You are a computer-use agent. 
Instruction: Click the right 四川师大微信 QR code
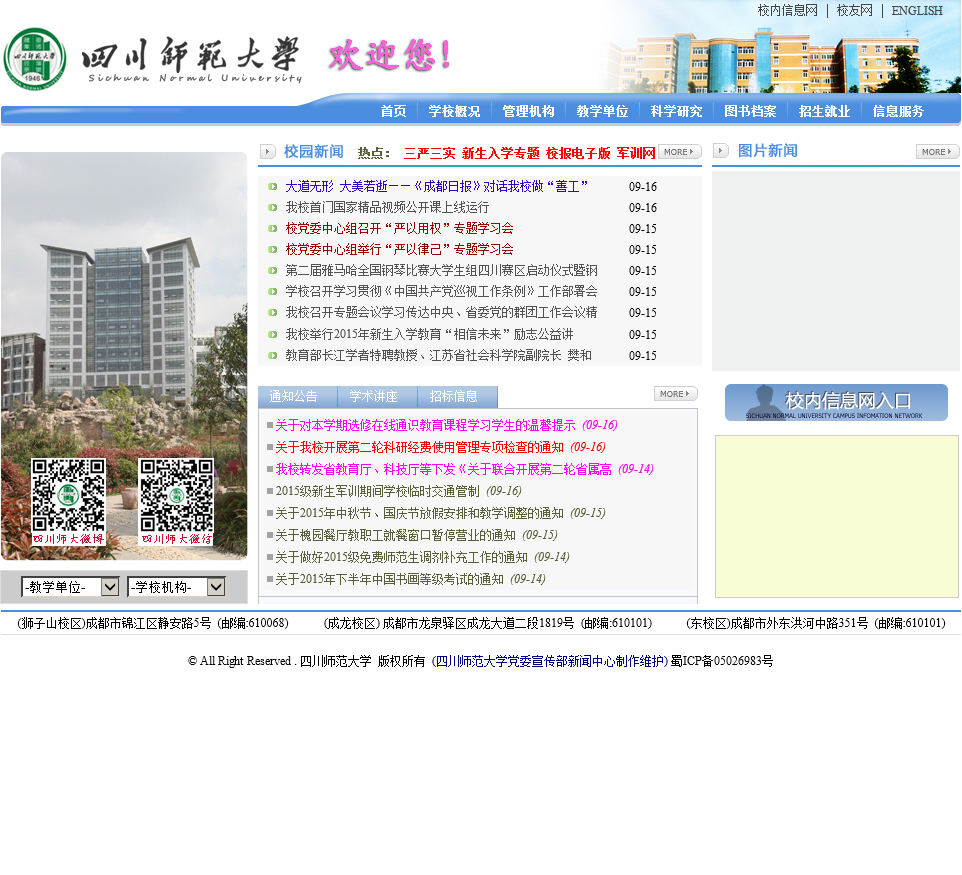click(x=177, y=501)
